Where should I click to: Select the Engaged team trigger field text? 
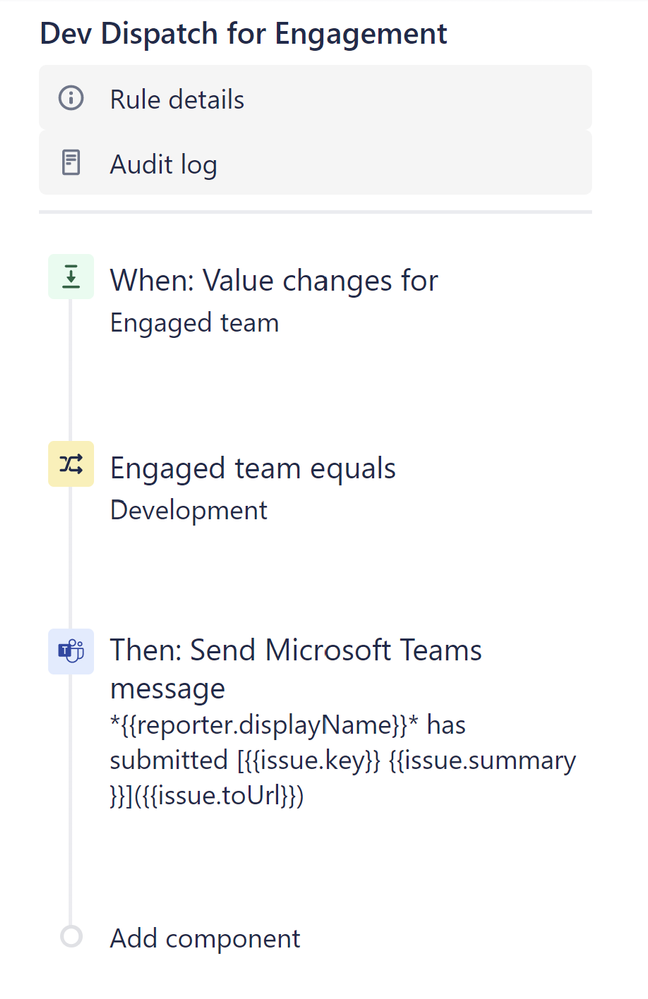click(x=193, y=322)
